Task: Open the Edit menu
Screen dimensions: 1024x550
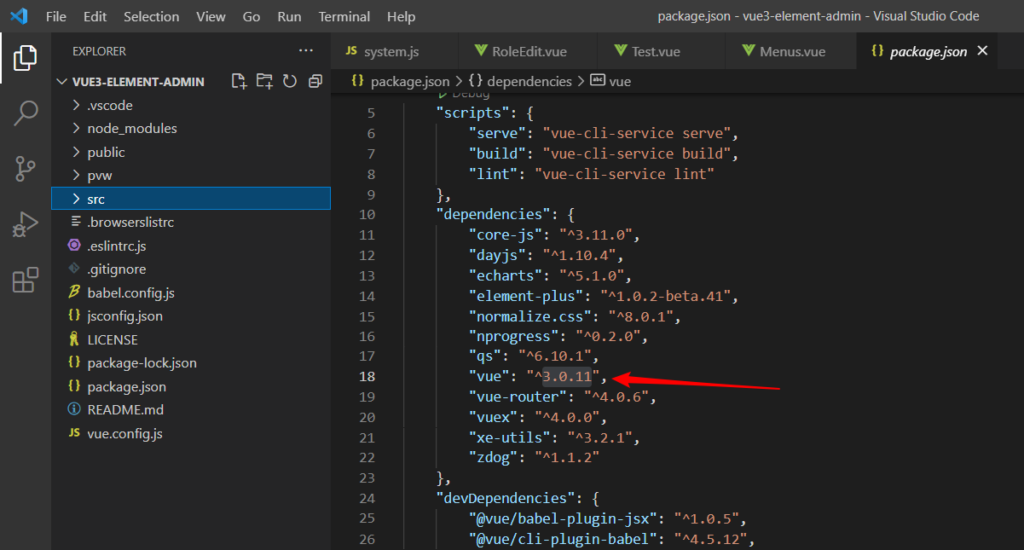Action: [95, 17]
